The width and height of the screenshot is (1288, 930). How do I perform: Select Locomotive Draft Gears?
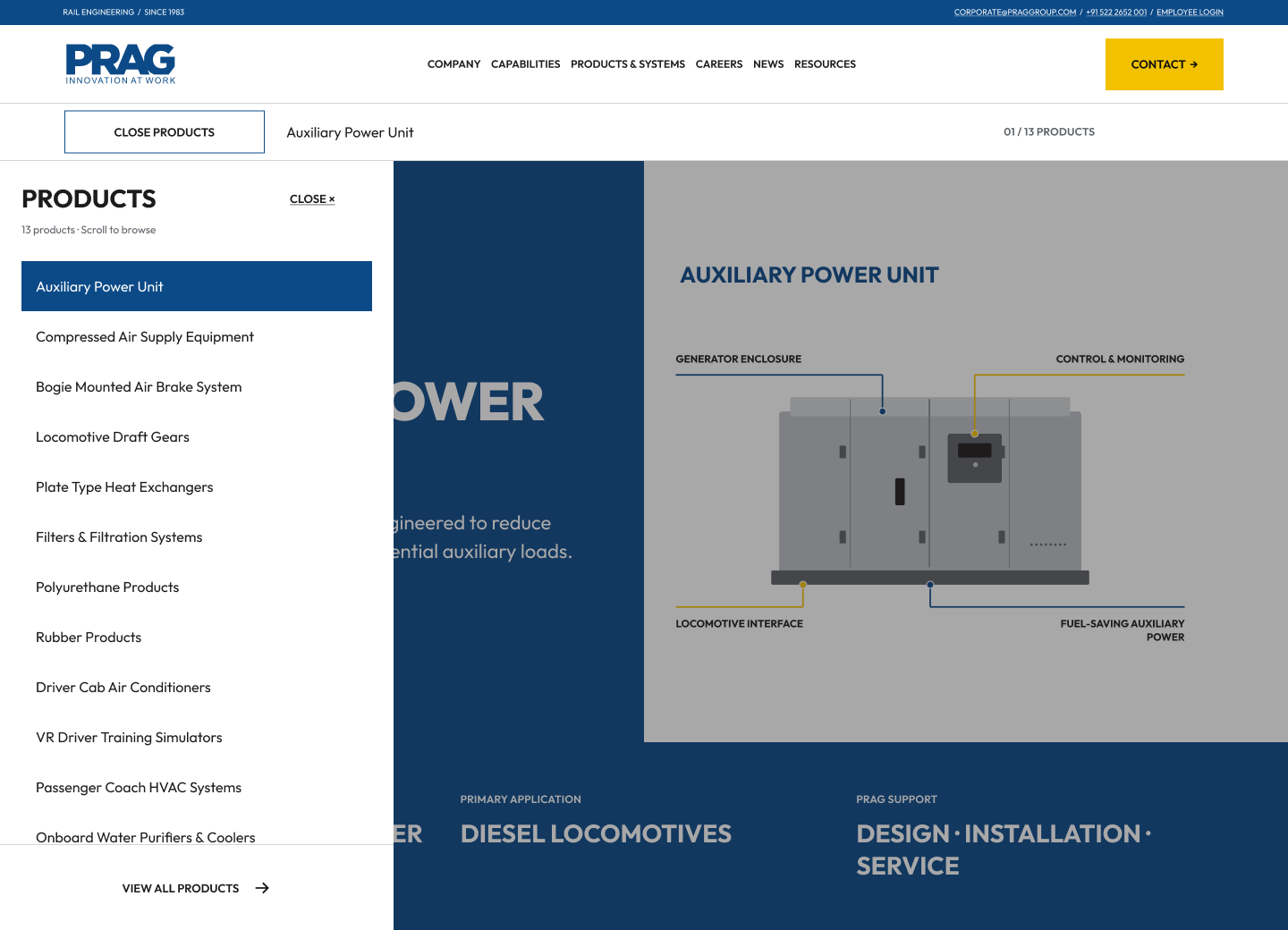pos(197,436)
